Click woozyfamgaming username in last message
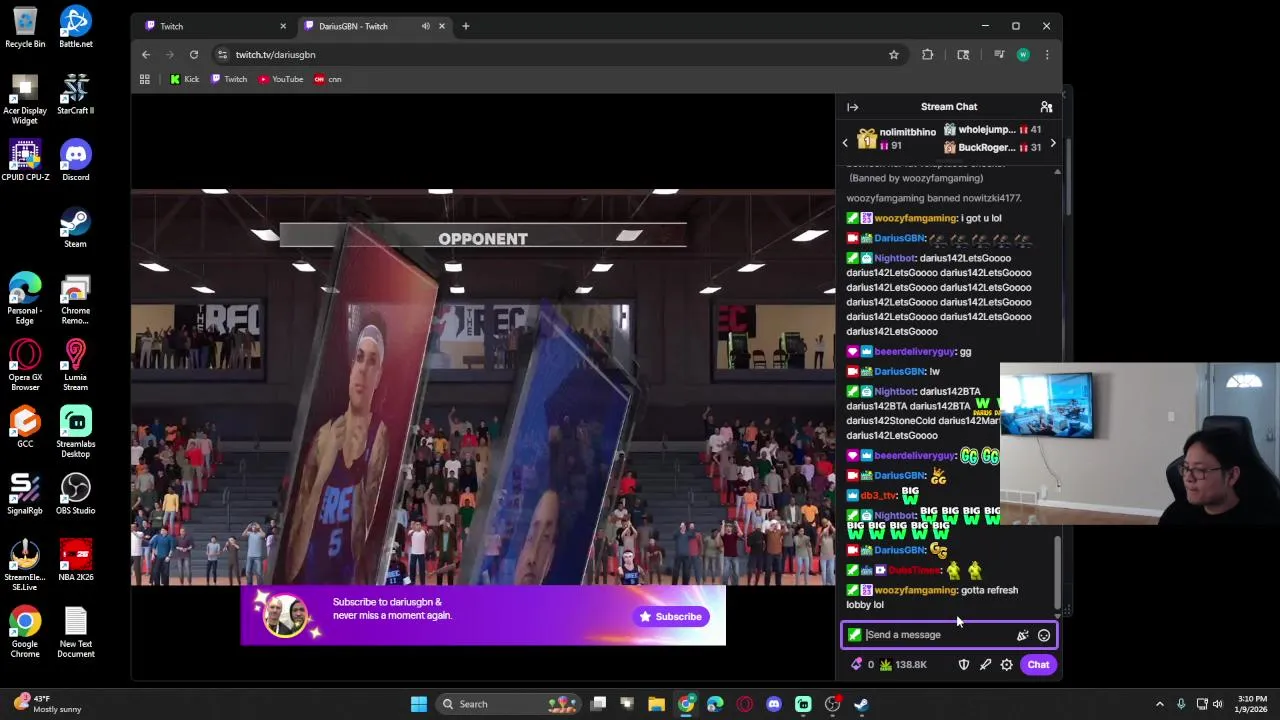 (x=915, y=590)
